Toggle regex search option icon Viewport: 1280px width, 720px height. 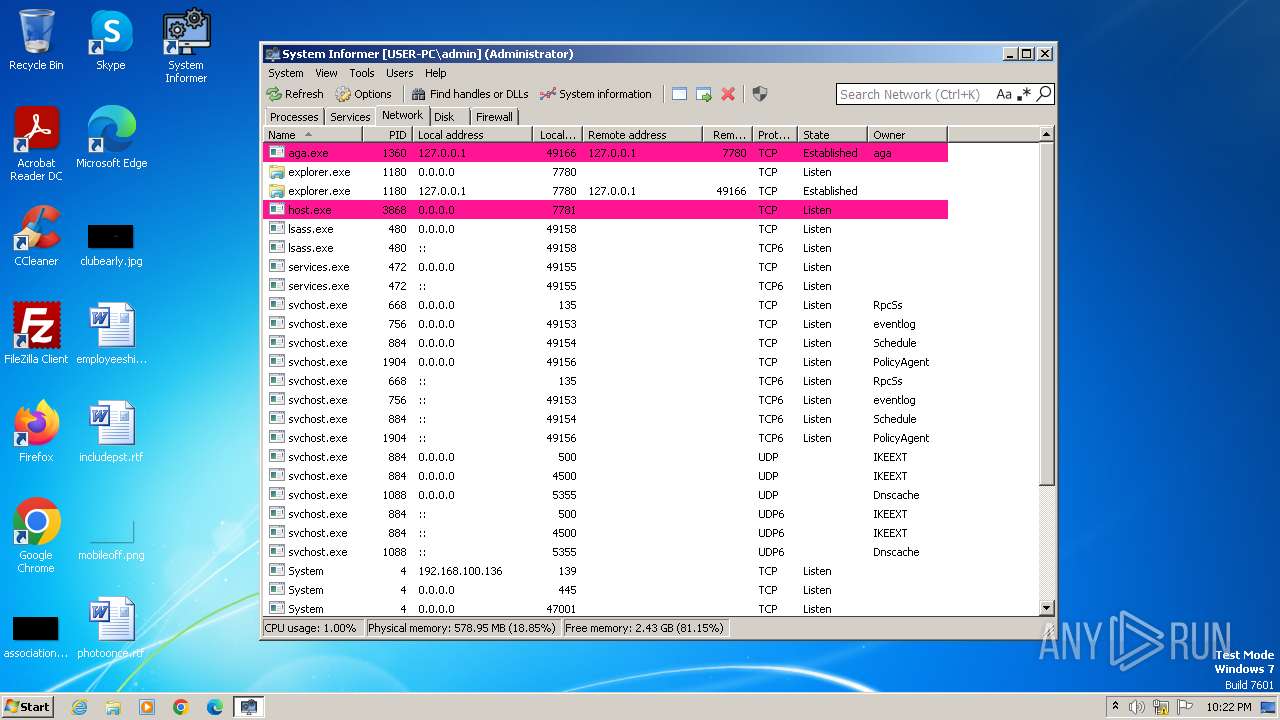pyautogui.click(x=1024, y=94)
